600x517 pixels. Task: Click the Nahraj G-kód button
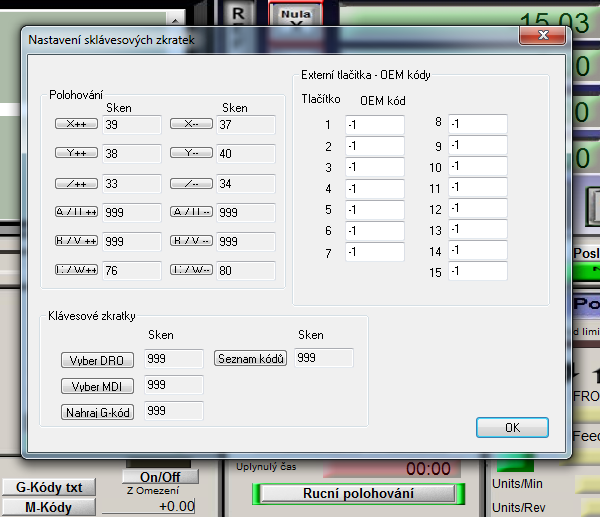[98, 411]
